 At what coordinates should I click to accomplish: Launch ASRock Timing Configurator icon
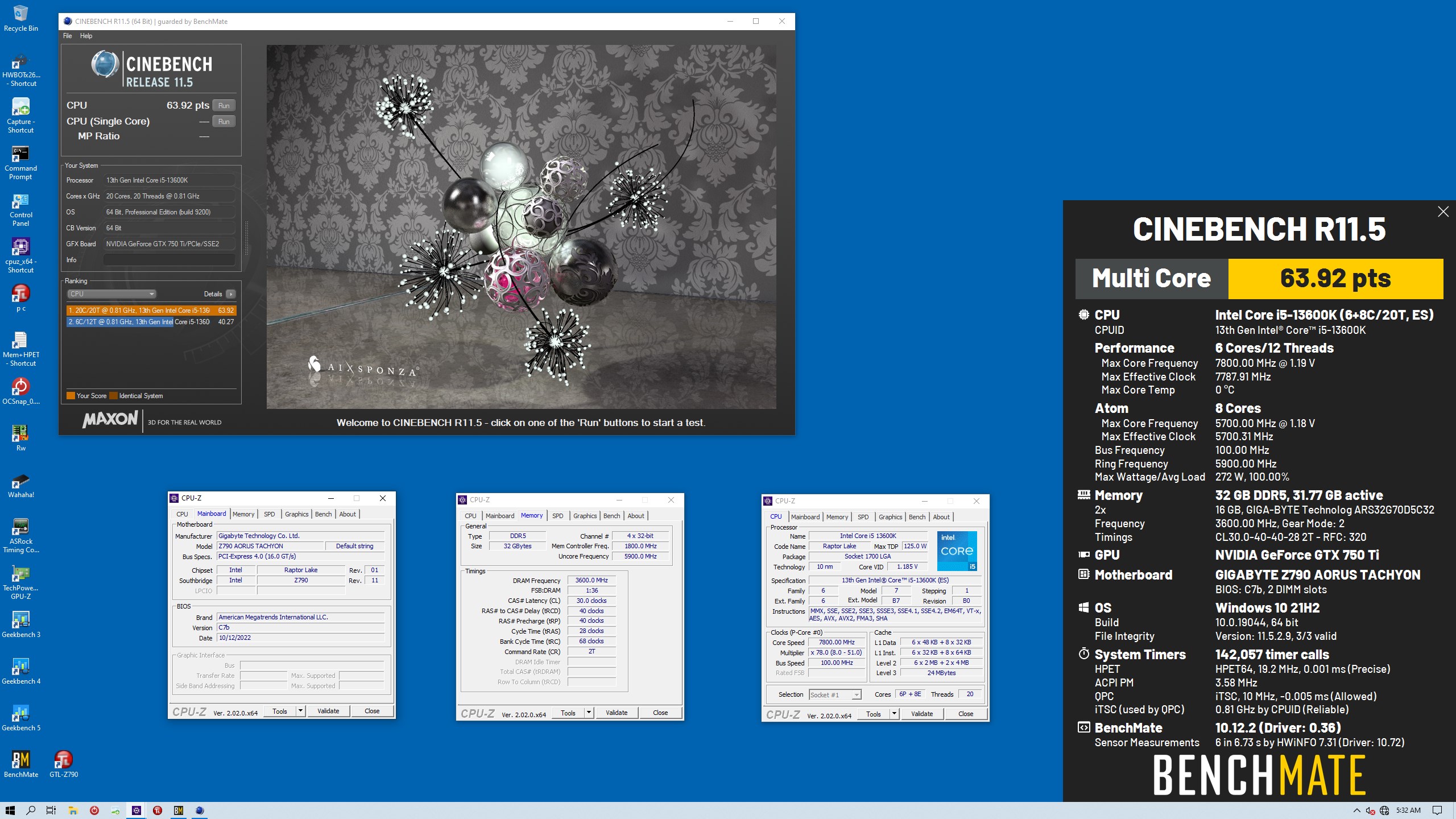pos(21,536)
